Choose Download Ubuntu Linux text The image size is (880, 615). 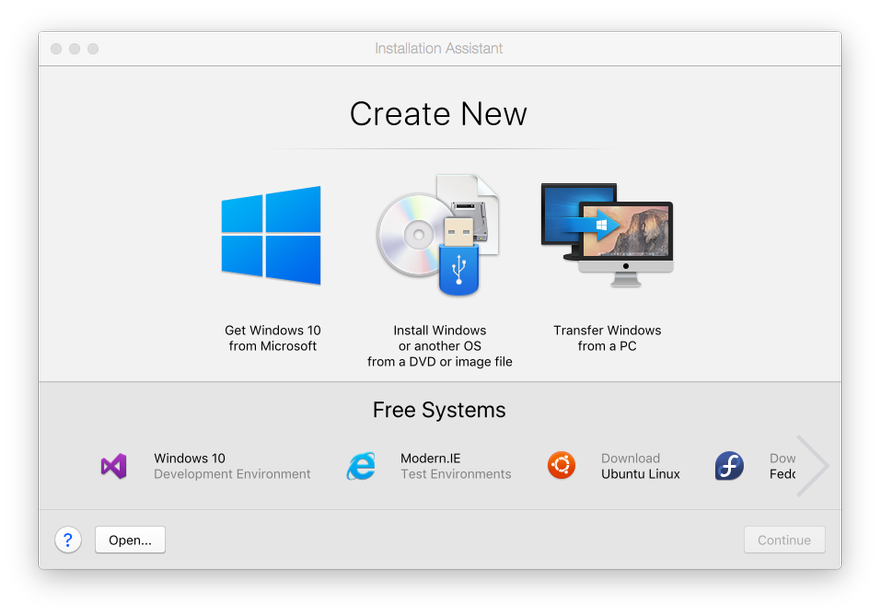pos(640,466)
